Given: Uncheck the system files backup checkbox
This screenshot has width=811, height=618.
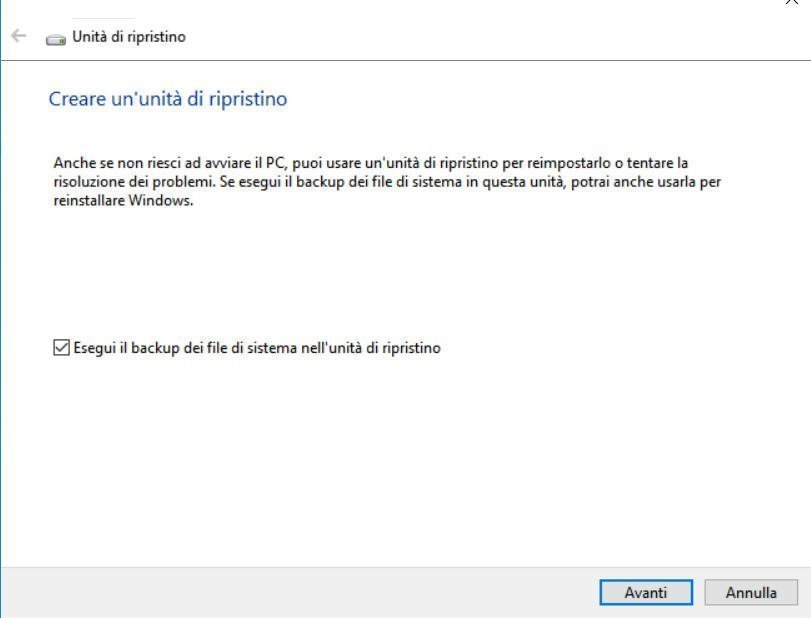Looking at the screenshot, I should click(x=61, y=348).
